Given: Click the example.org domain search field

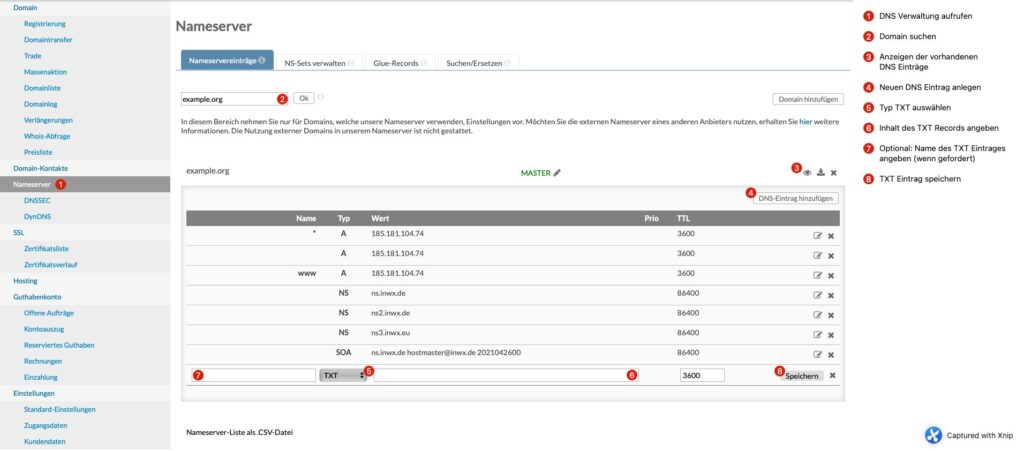Looking at the screenshot, I should pos(227,99).
